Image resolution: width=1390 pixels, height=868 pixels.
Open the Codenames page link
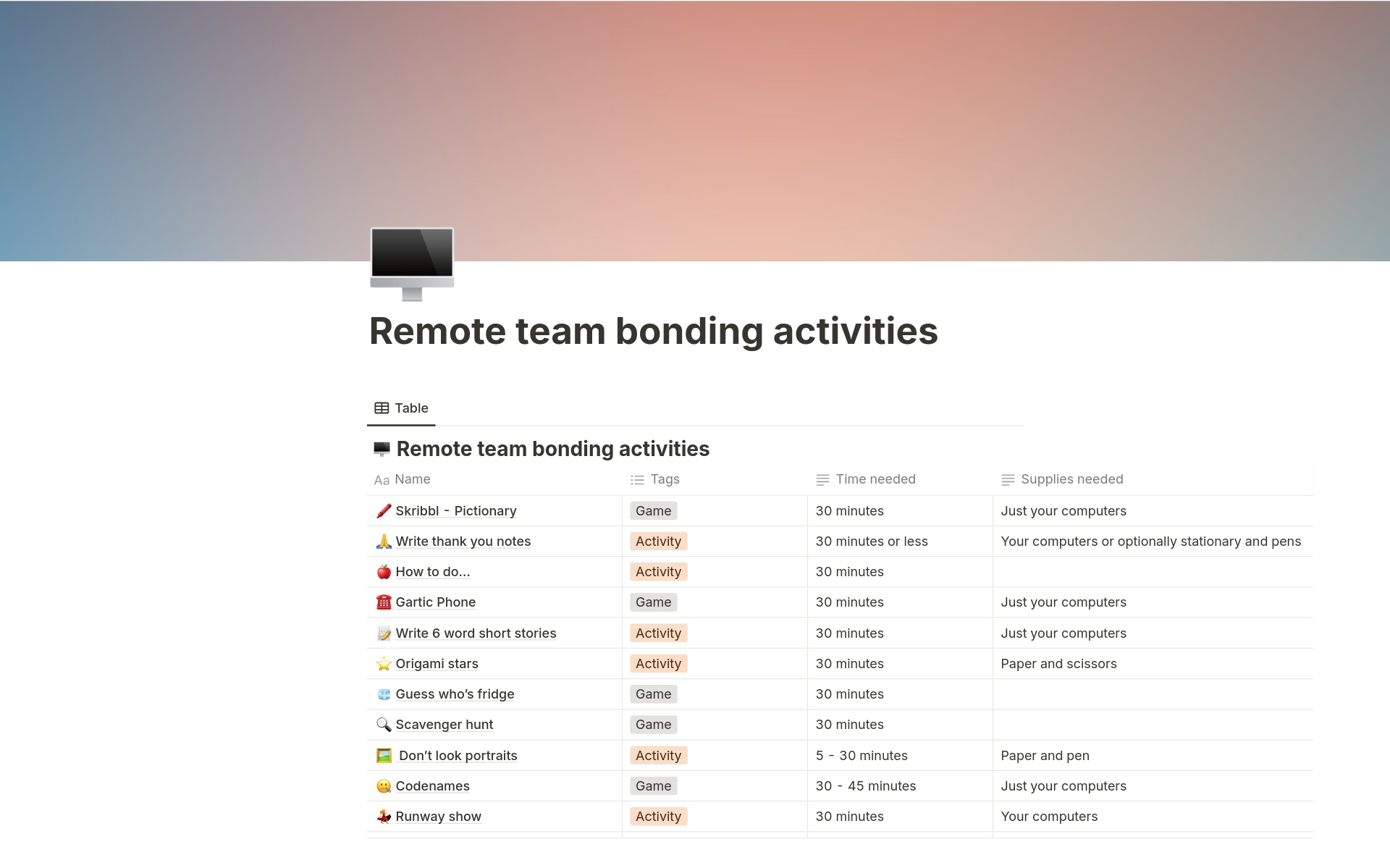point(432,786)
